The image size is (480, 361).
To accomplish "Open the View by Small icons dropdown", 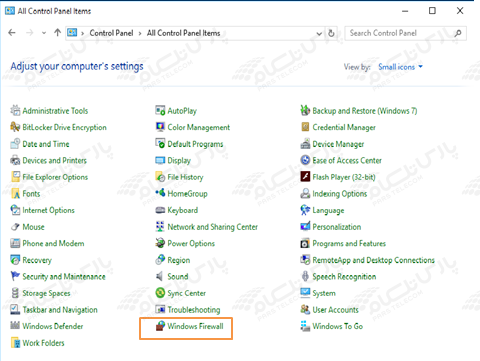I will (x=400, y=67).
